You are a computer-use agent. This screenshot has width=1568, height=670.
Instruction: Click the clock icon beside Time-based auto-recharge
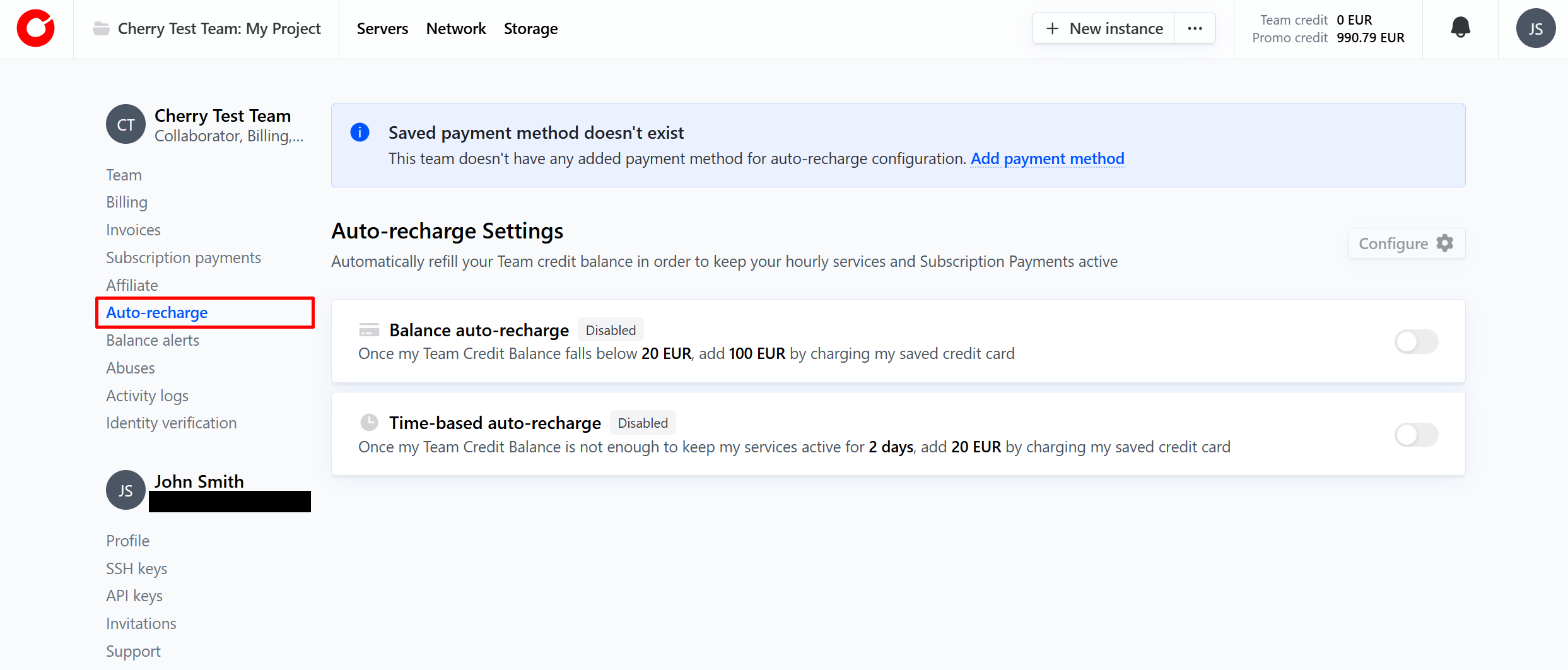(x=369, y=422)
